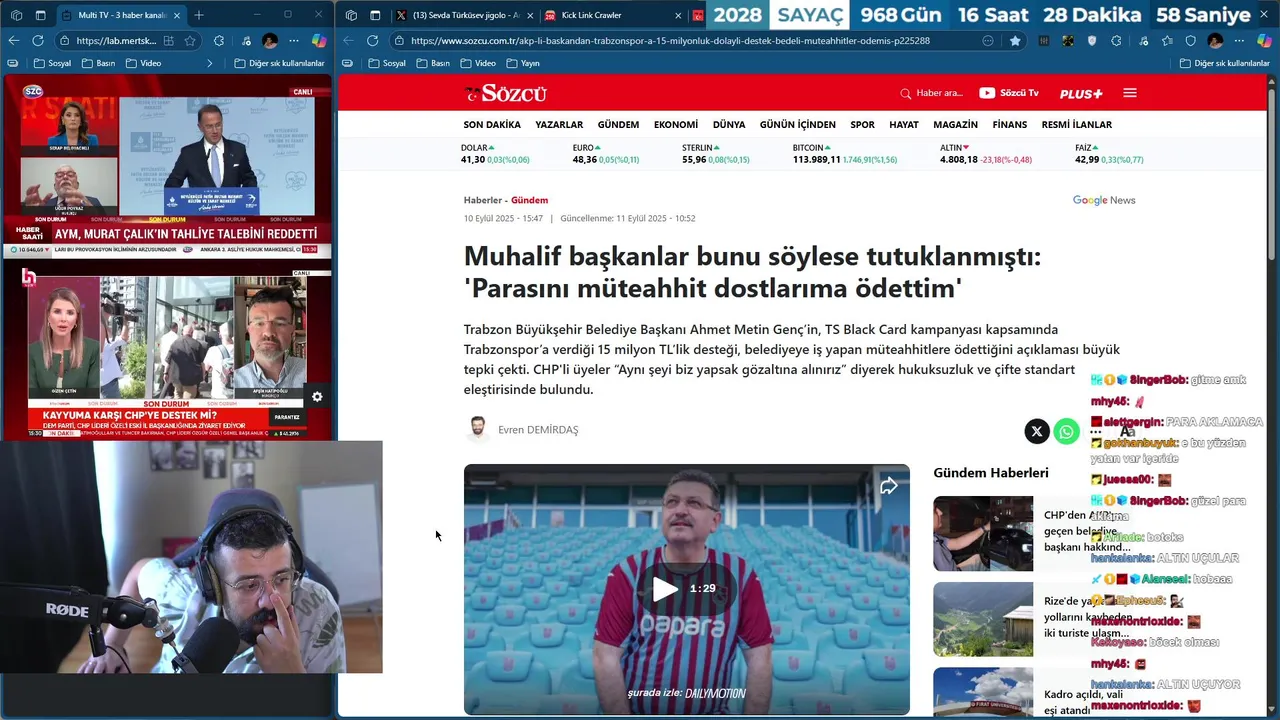Go to the EKONOMİ section
Viewport: 1280px width, 720px height.
click(x=676, y=125)
